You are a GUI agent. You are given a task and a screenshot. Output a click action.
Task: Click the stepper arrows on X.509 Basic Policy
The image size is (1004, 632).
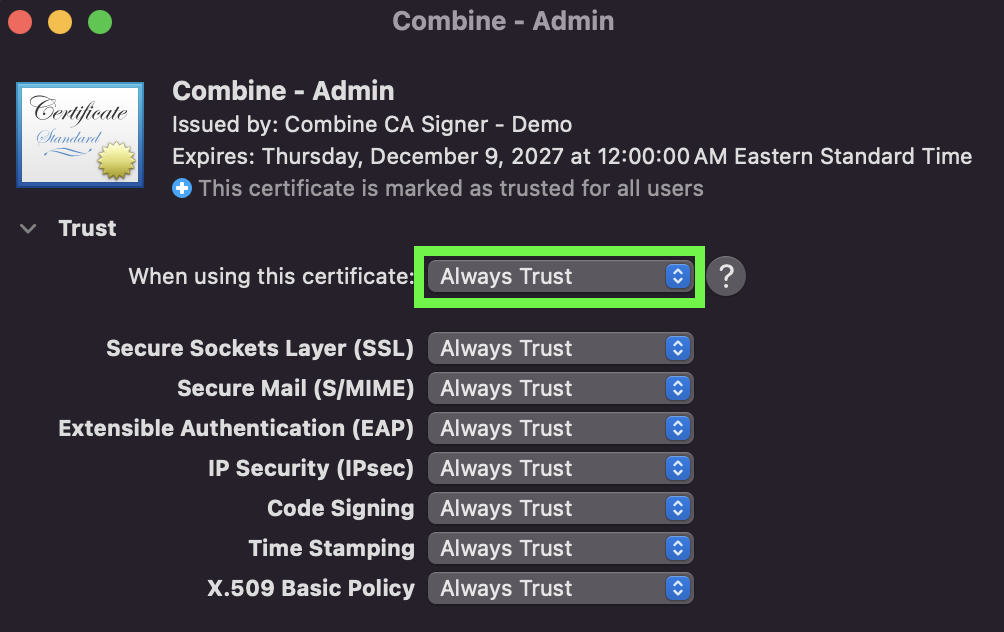click(x=677, y=588)
